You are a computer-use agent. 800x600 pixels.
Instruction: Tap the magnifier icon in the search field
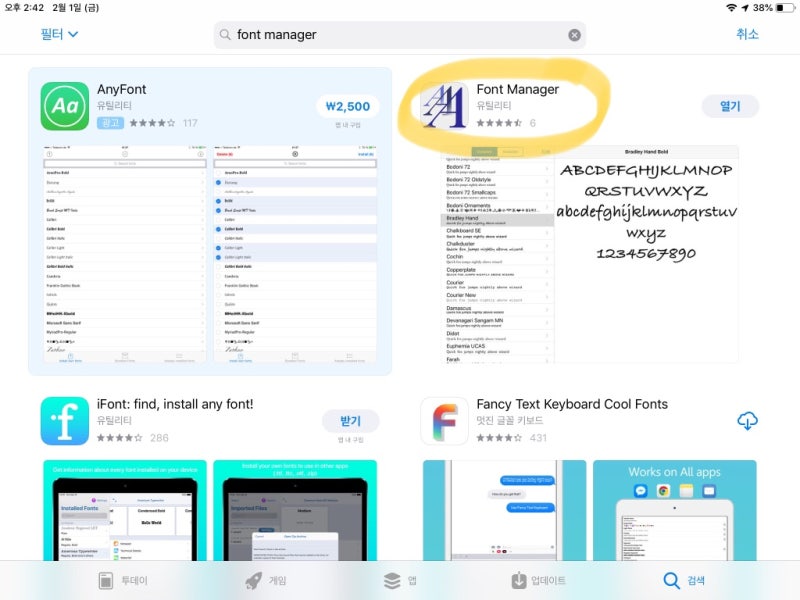point(224,35)
